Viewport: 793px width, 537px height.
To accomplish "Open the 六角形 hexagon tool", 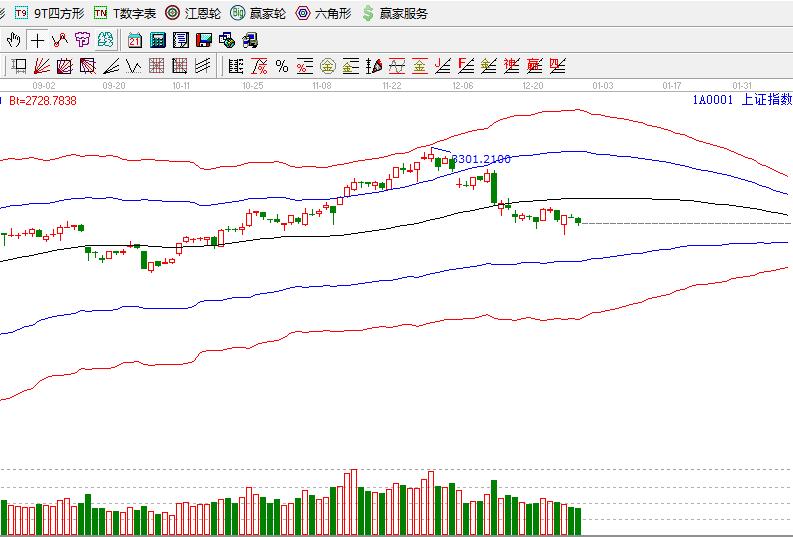I will (323, 13).
